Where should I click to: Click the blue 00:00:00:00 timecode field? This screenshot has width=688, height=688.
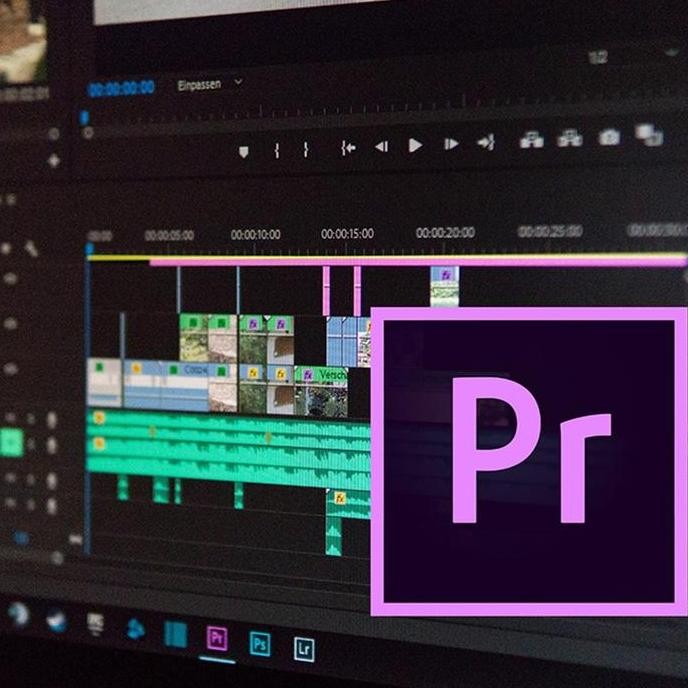click(x=121, y=88)
